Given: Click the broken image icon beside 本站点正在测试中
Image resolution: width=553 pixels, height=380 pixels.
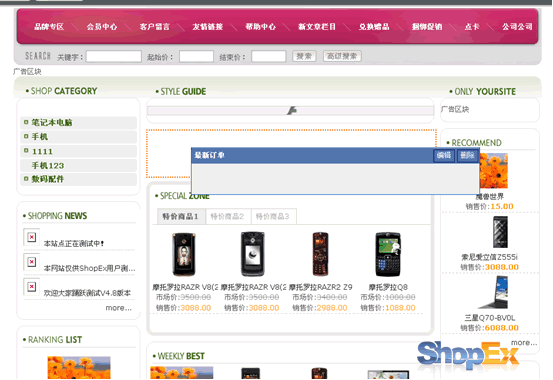Looking at the screenshot, I should tap(31, 237).
